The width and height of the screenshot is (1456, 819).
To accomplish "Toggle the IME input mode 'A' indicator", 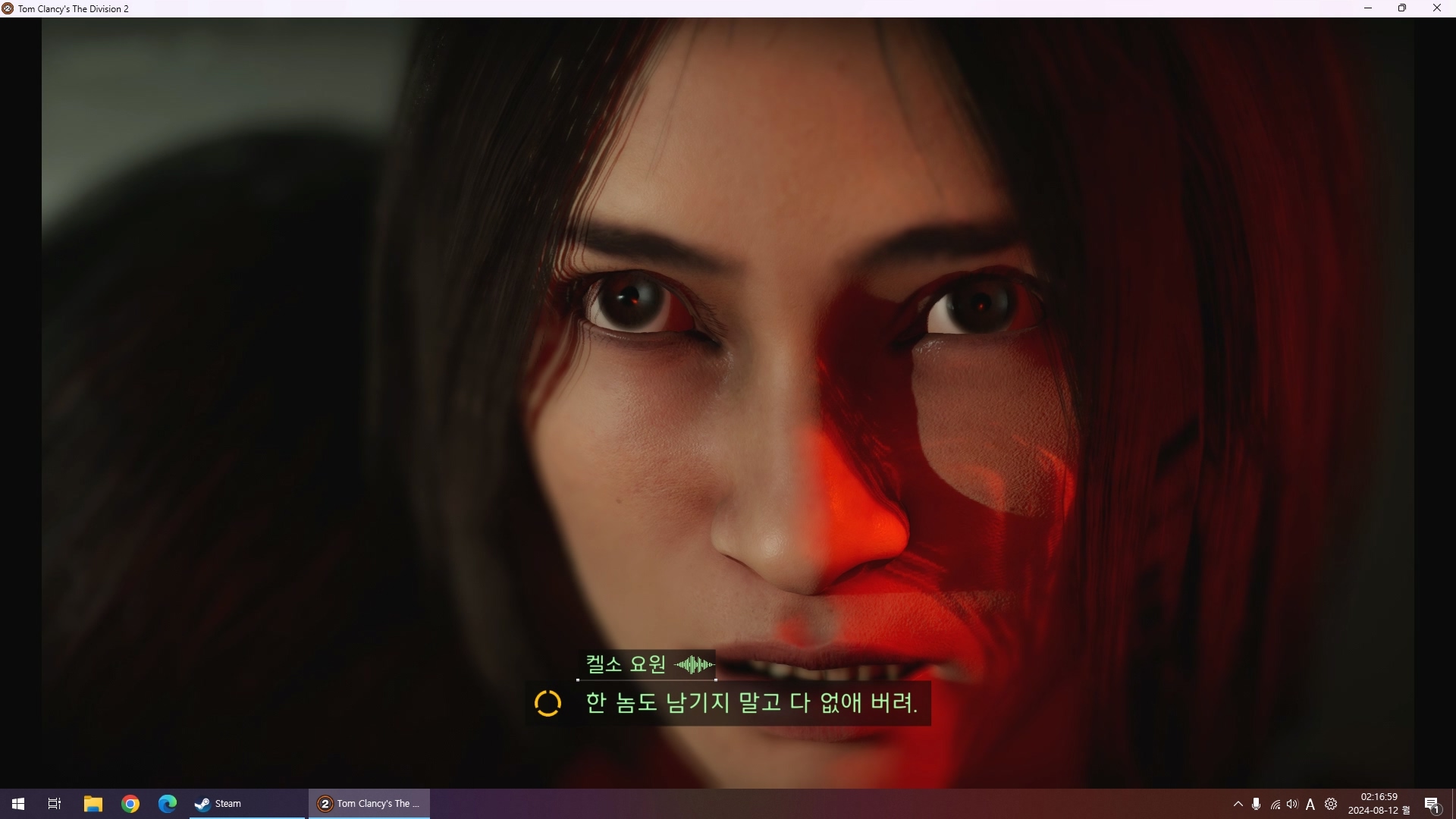I will [1310, 804].
